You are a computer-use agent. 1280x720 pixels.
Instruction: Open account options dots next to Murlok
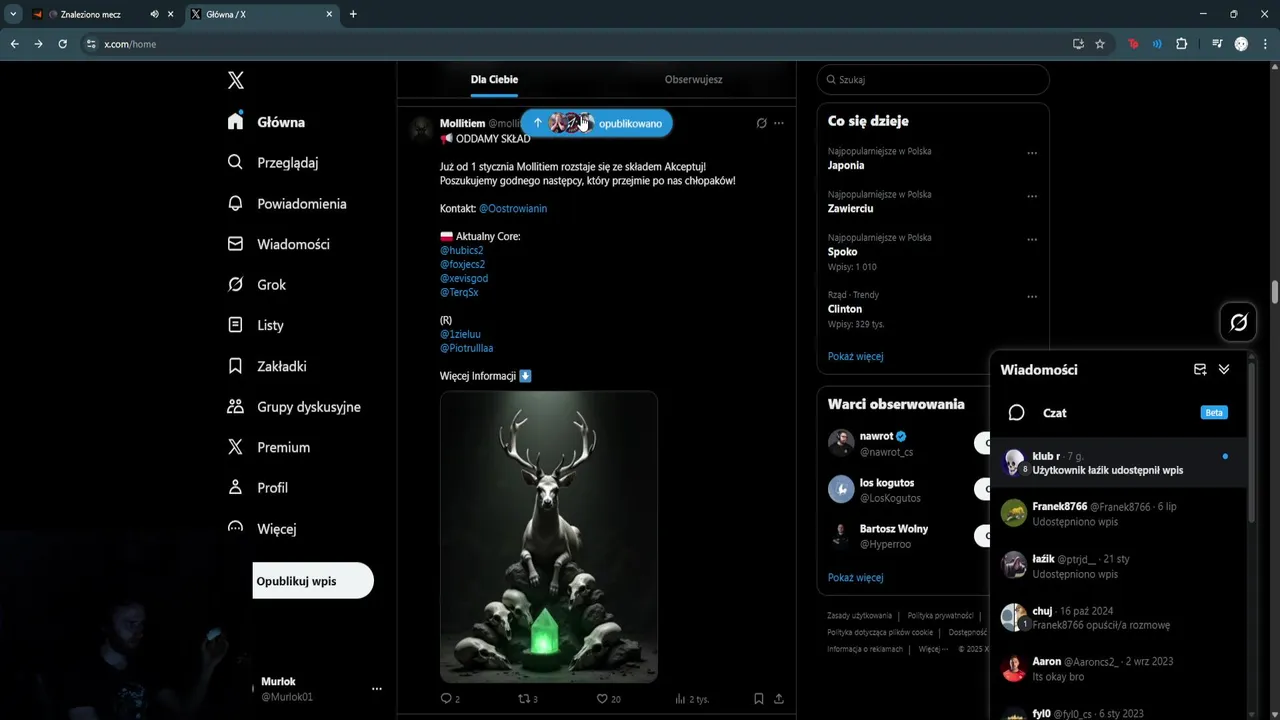(377, 689)
